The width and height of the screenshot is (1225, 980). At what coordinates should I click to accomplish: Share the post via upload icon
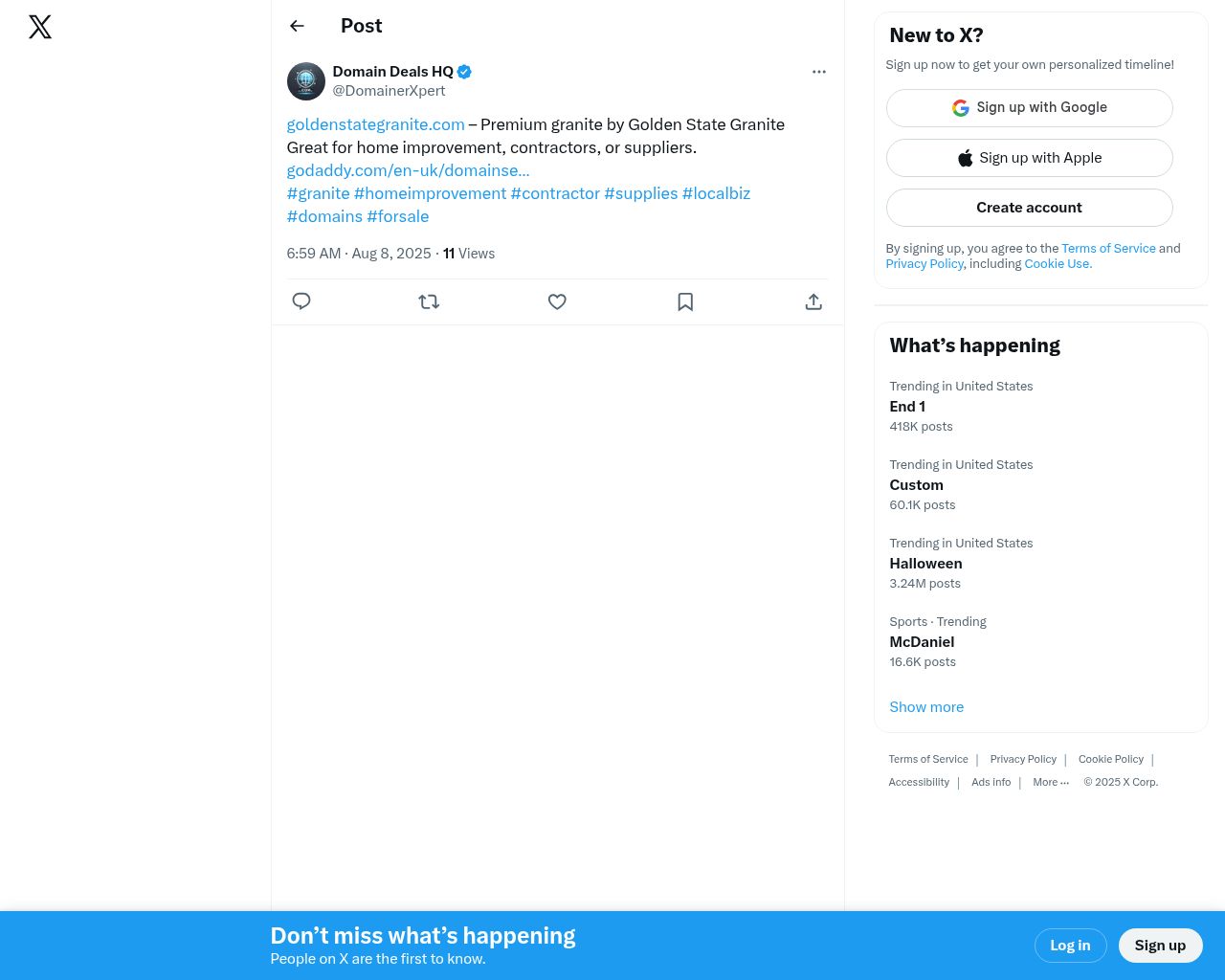point(813,301)
